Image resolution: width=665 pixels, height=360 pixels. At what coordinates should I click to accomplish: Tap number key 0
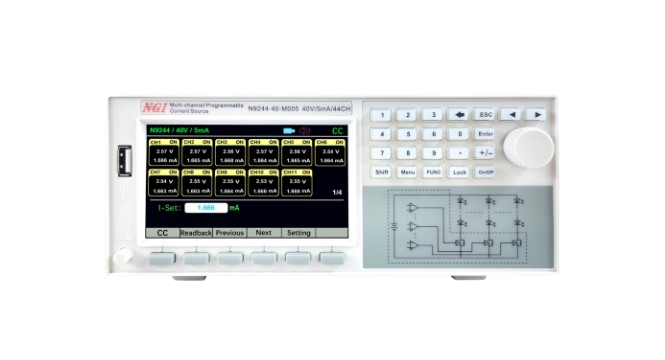(x=459, y=134)
